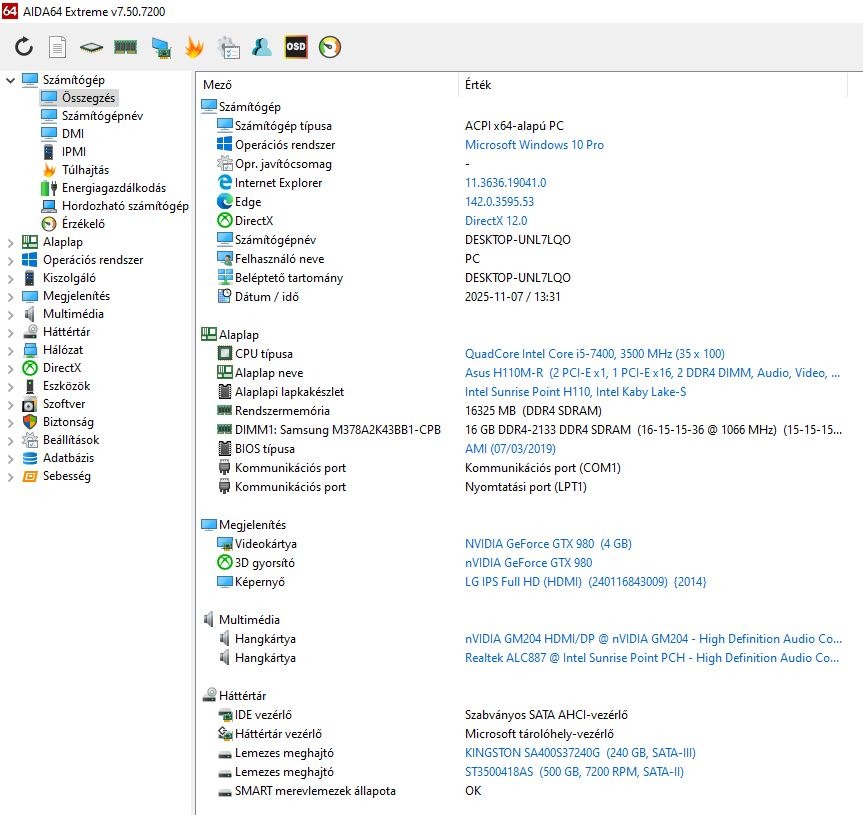This screenshot has height=815, width=863.
Task: Open the AMI (07/03/2019) BIOS link
Action: (510, 448)
